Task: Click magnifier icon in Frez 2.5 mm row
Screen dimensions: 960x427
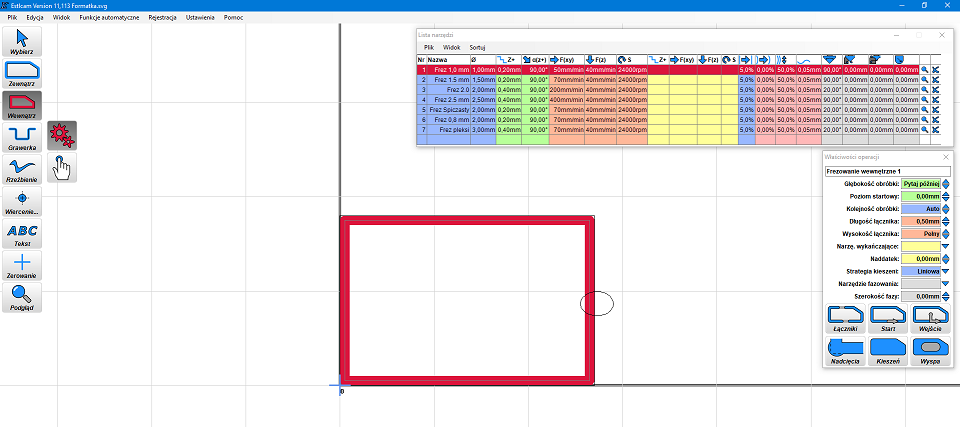Action: 924,99
